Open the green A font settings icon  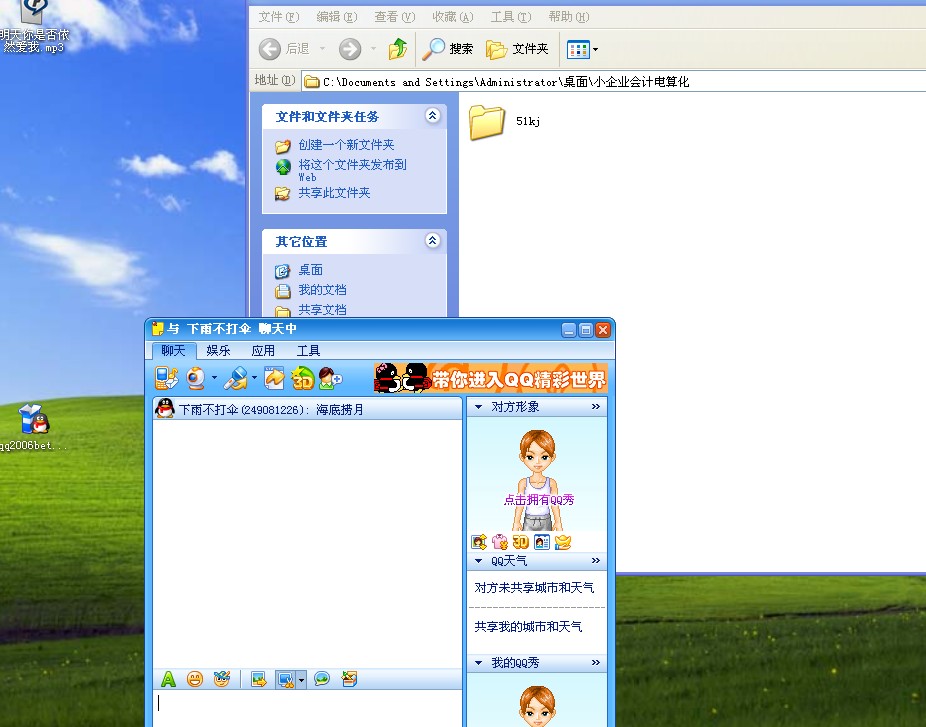pyautogui.click(x=168, y=679)
